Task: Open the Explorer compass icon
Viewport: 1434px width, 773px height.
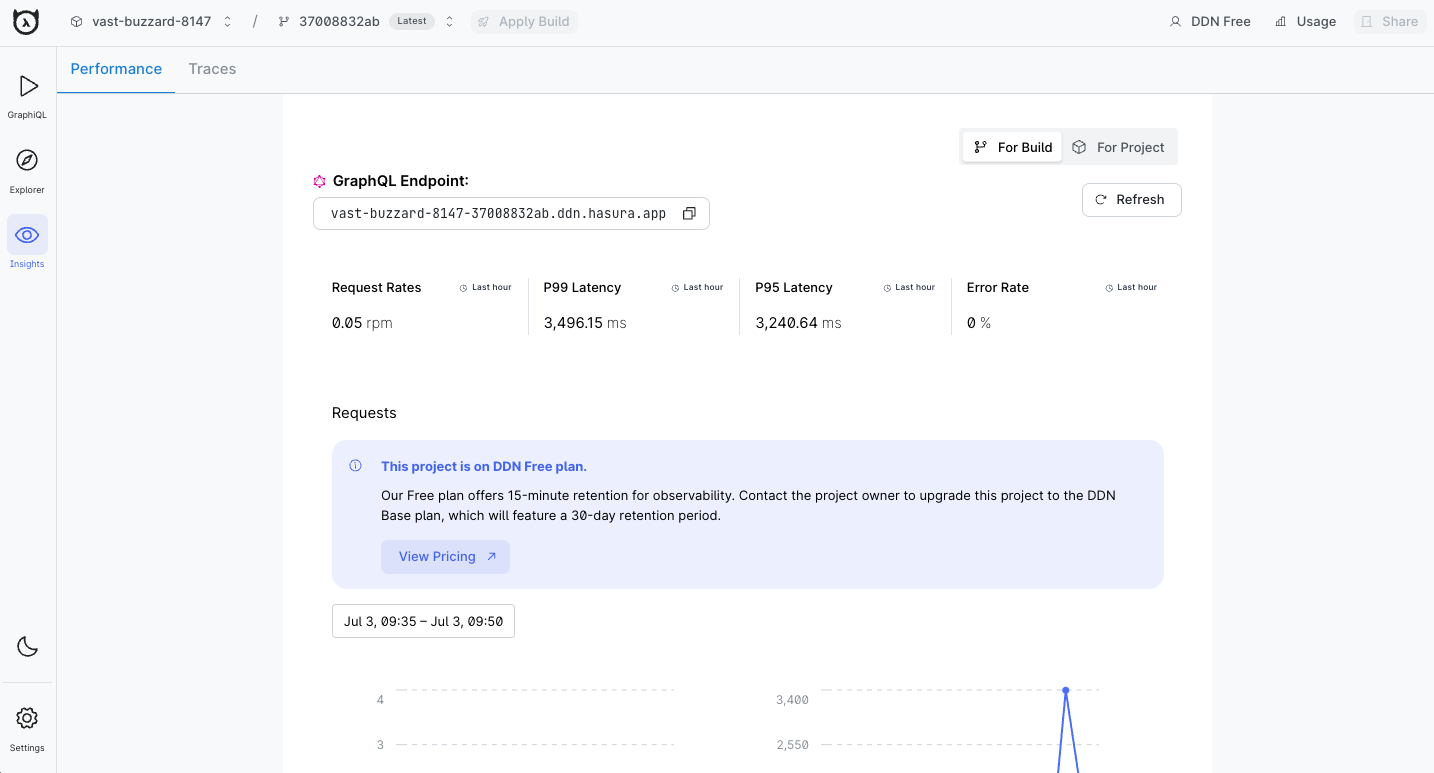Action: [x=27, y=160]
